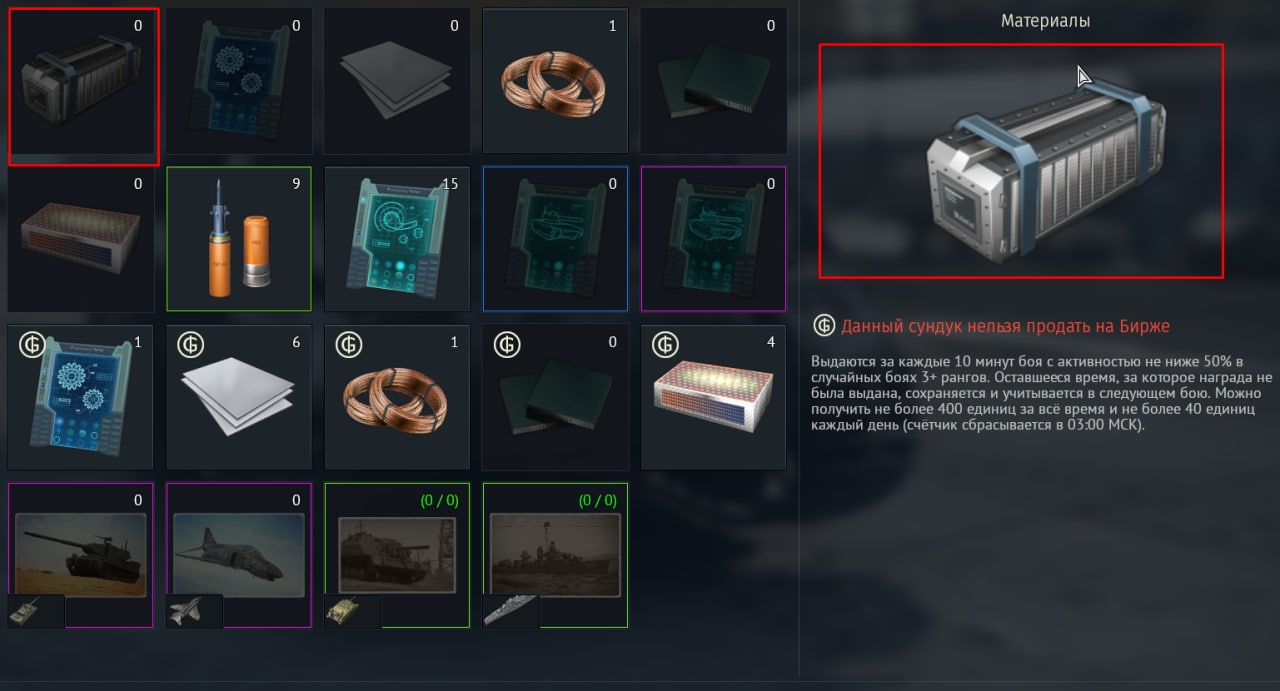The width and height of the screenshot is (1280, 691).
Task: Choose the tradable gear blueprint tablet with count 1
Action: tap(81, 397)
